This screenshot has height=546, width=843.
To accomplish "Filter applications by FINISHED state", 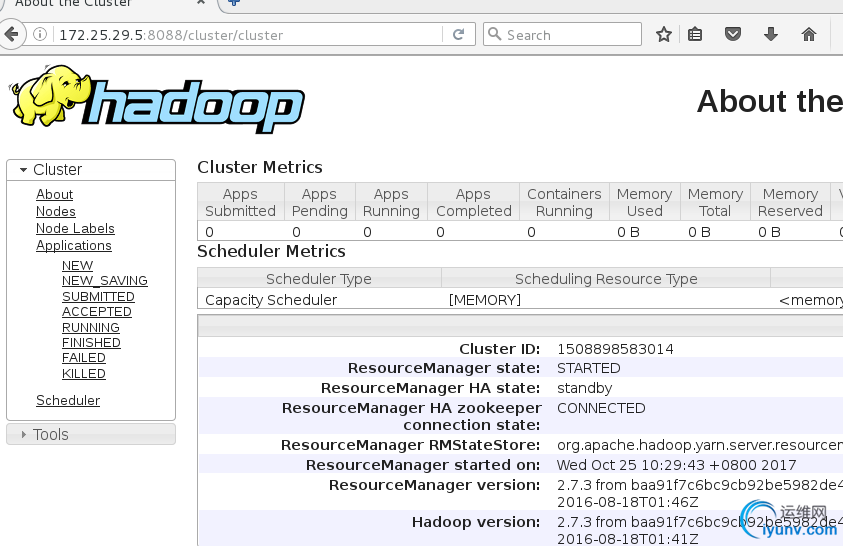I will pyautogui.click(x=91, y=342).
